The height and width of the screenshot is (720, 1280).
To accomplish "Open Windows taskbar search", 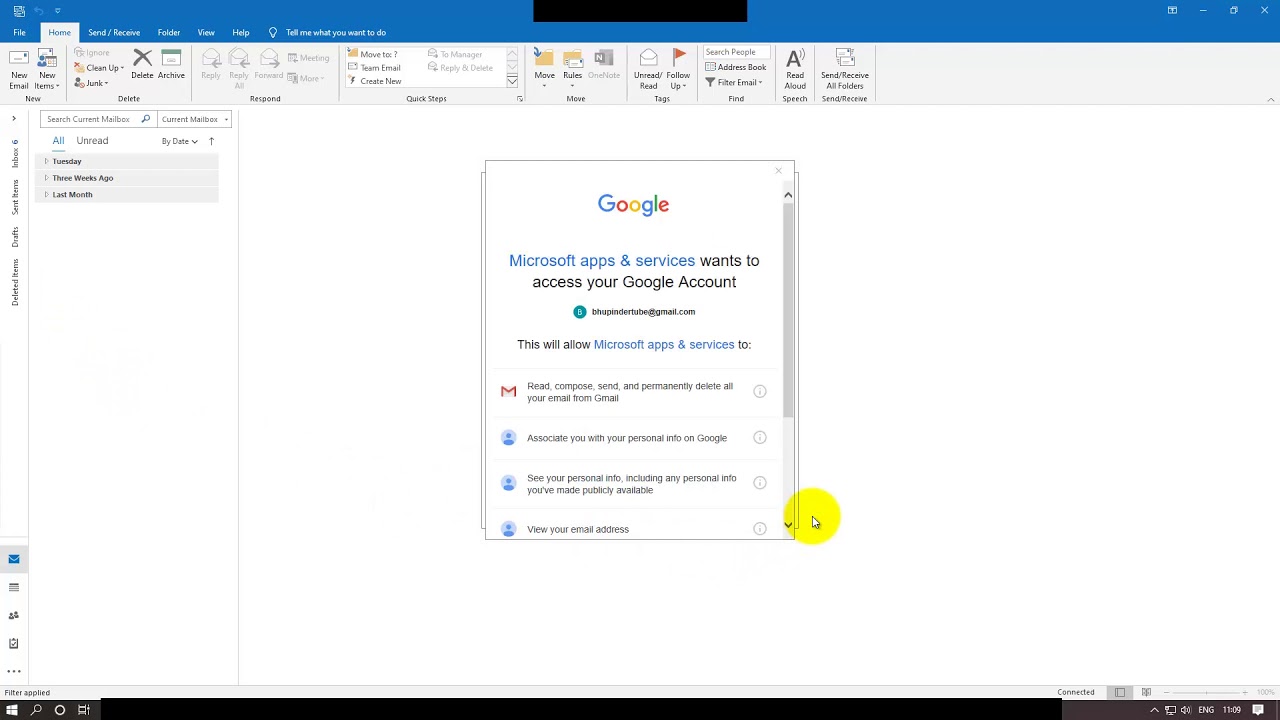I will [x=36, y=710].
